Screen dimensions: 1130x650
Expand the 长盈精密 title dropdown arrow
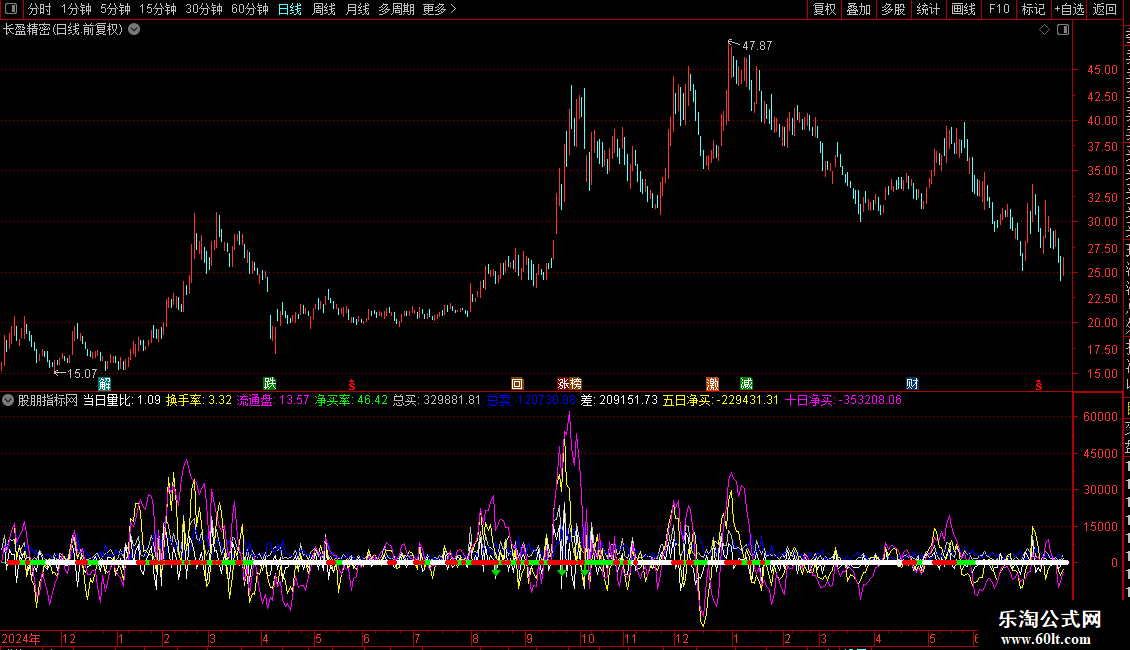click(134, 30)
